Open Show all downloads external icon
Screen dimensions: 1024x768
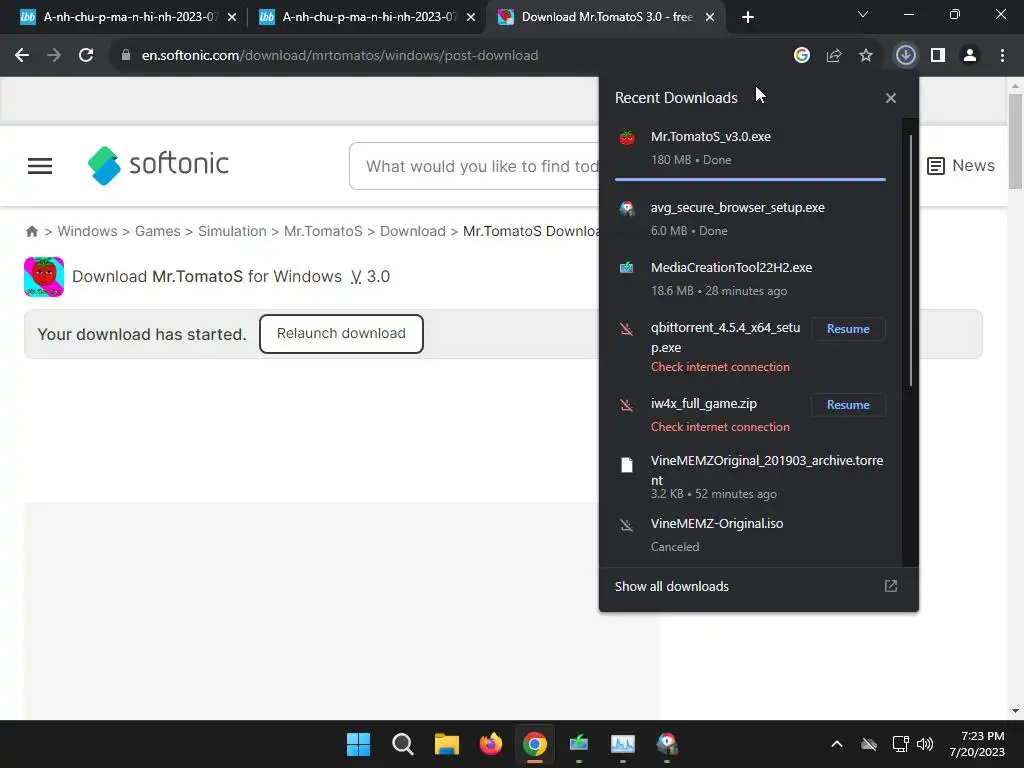[890, 586]
